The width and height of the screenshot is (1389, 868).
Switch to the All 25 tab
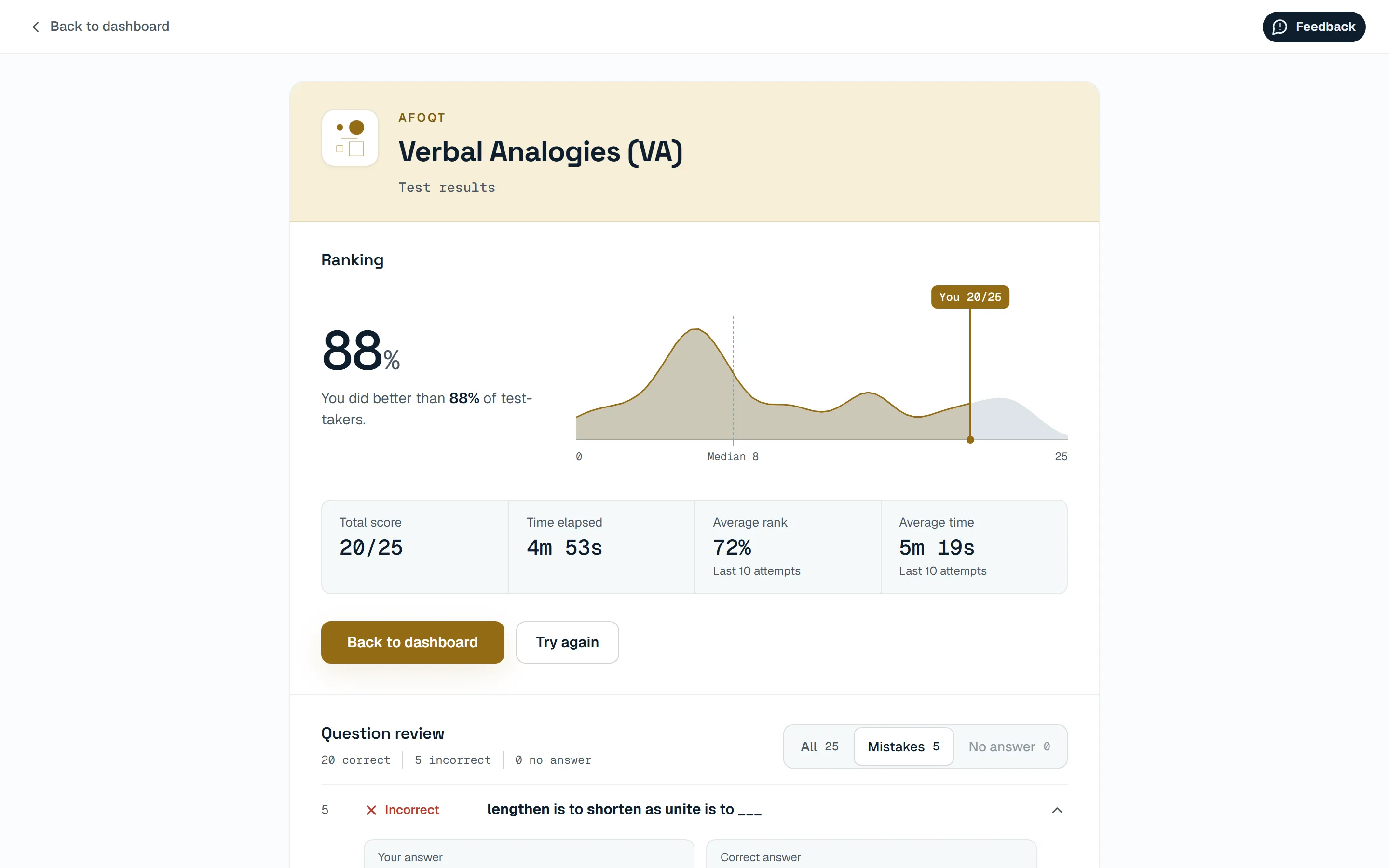[819, 746]
